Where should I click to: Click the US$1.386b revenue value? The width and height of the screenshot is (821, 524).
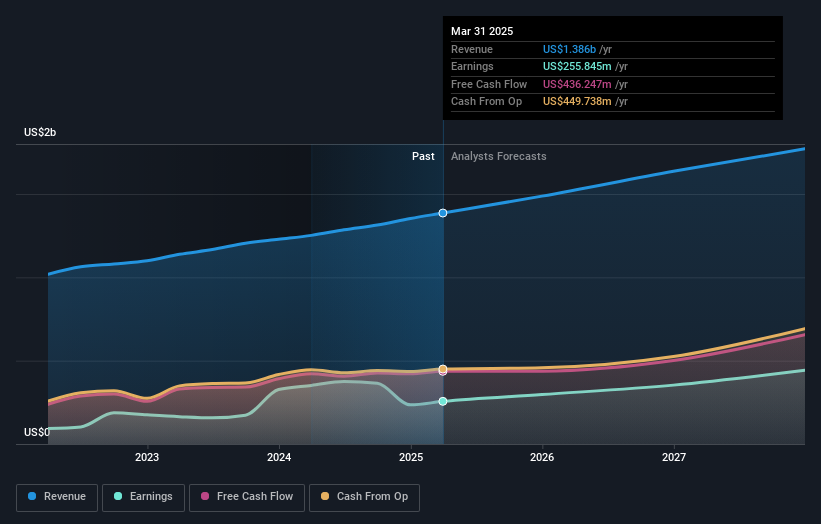tap(569, 49)
